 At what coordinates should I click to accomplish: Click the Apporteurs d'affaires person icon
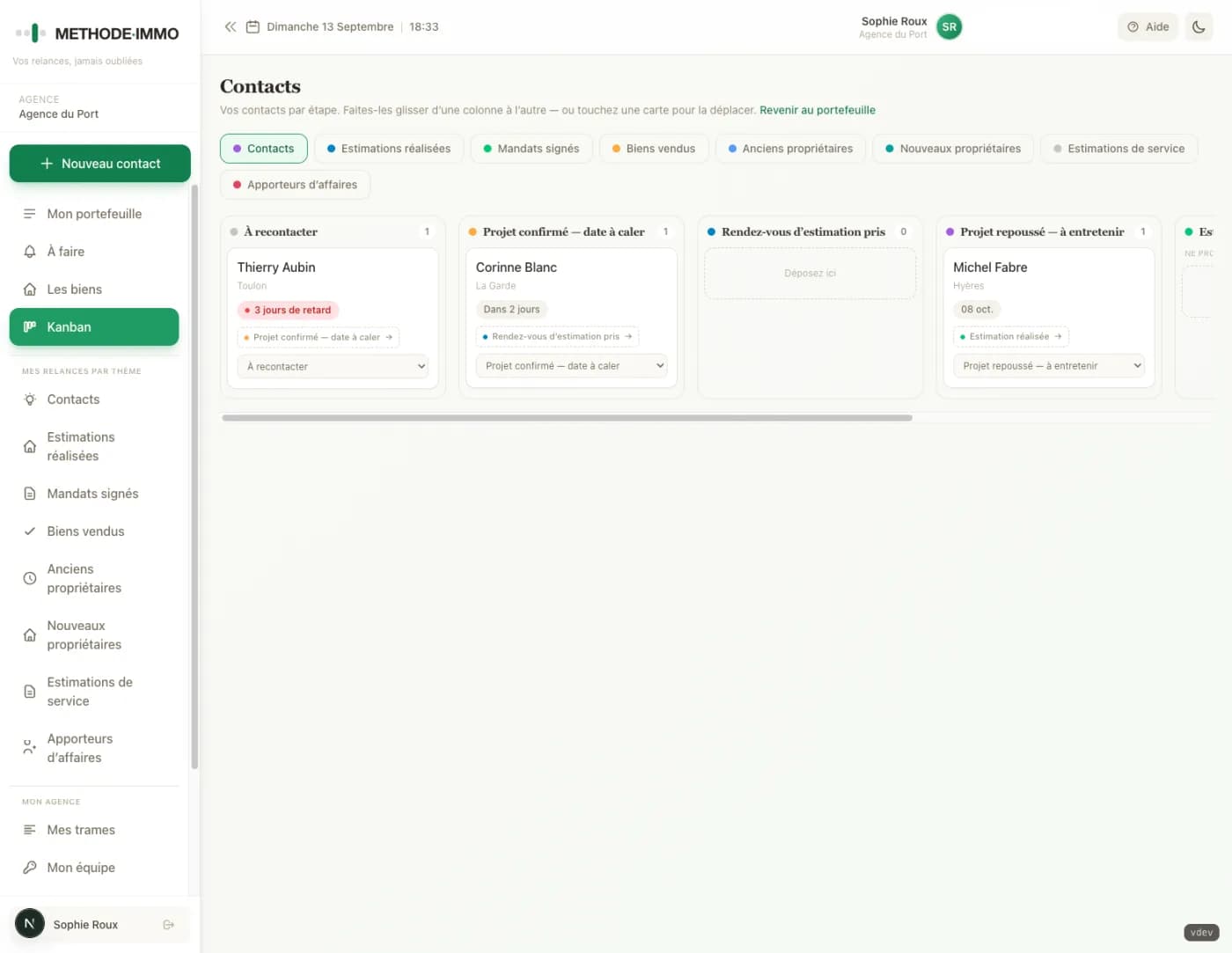pyautogui.click(x=30, y=748)
